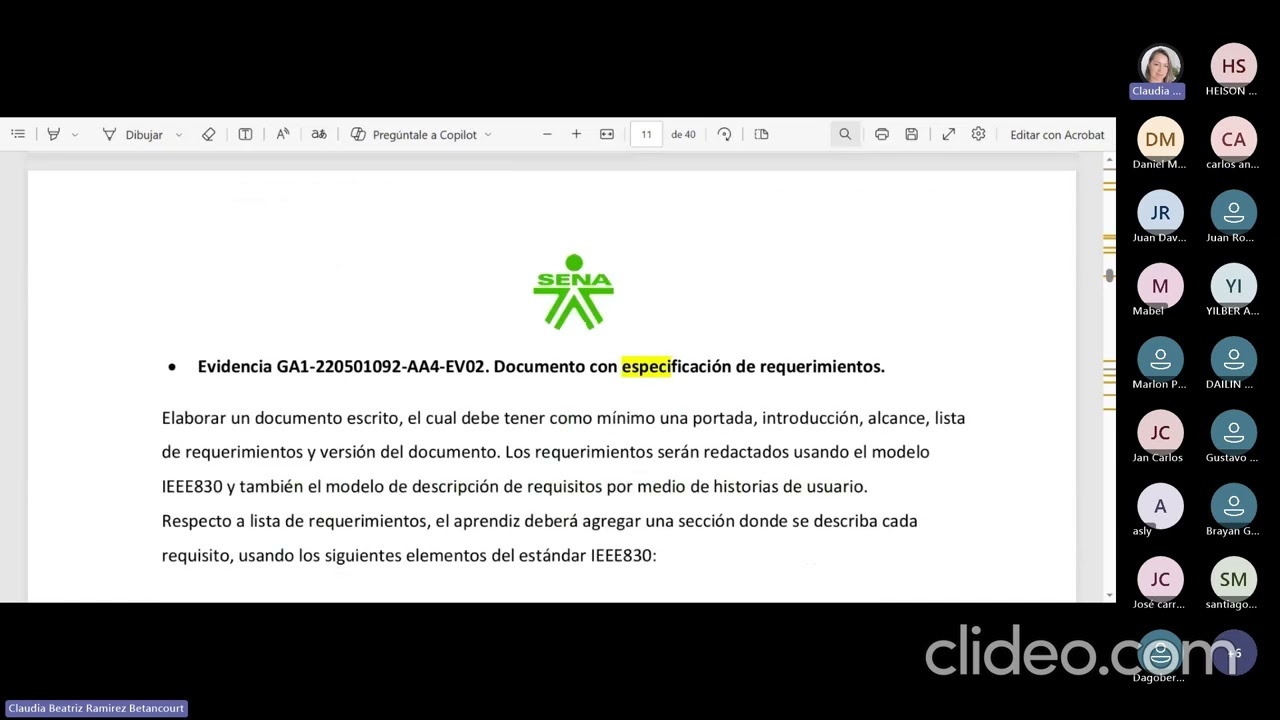The width and height of the screenshot is (1280, 720).
Task: Select the YI YILBER participant avatar
Action: pyautogui.click(x=1233, y=286)
